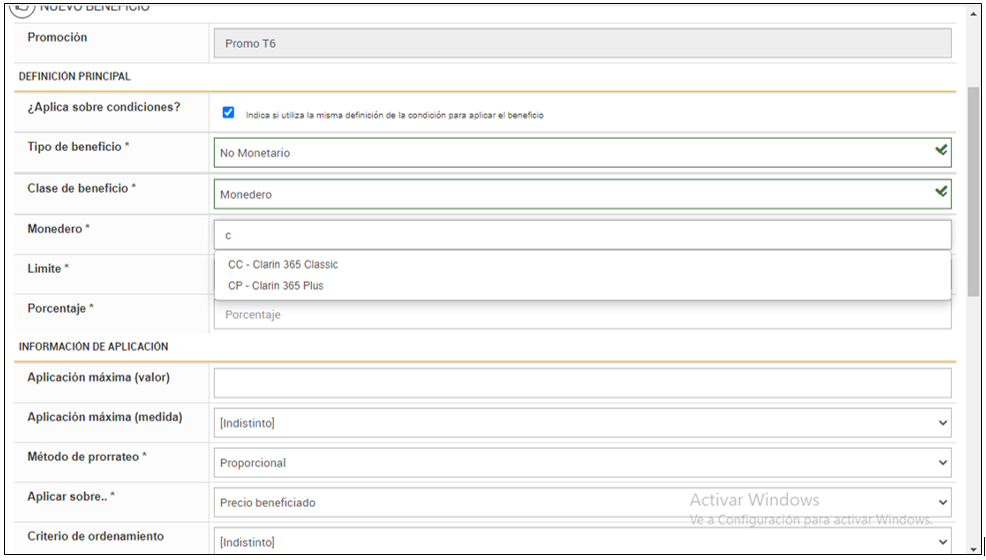This screenshot has height=560, width=986.
Task: Click the Monedero search input field
Action: coord(582,235)
